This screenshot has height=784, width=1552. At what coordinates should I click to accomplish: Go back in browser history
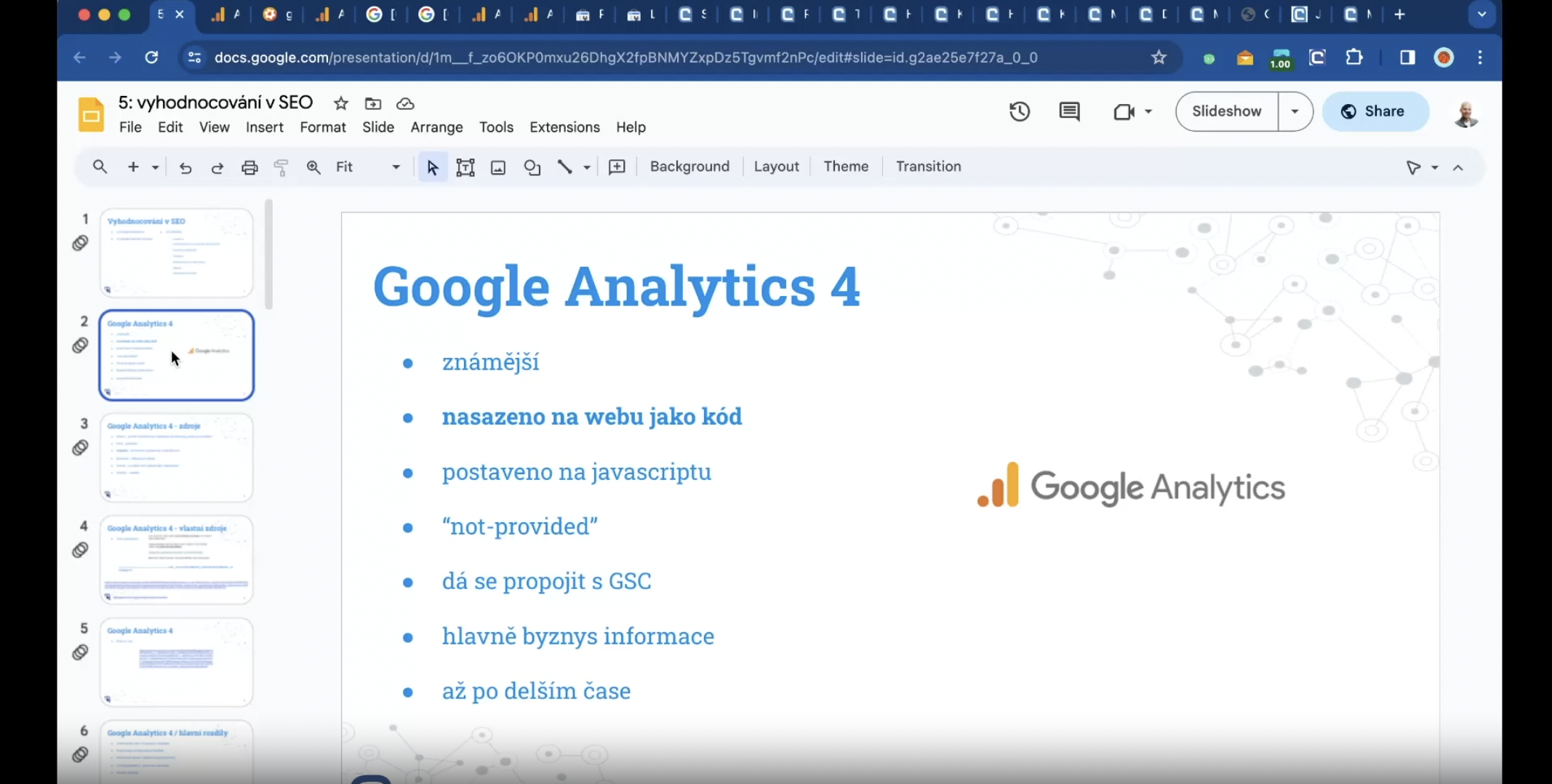tap(80, 57)
